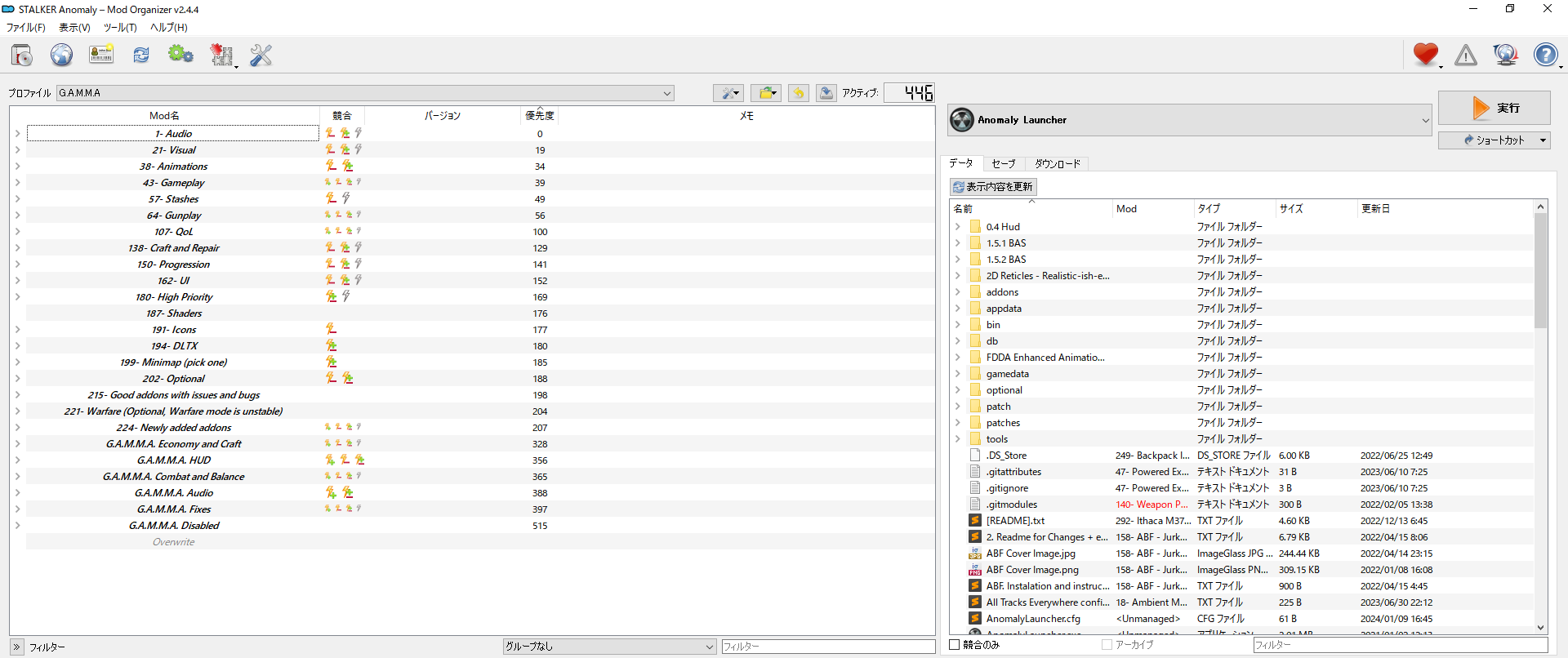1568x658 pixels.
Task: Click conflict icons in 1- Audio row
Action: (x=344, y=133)
